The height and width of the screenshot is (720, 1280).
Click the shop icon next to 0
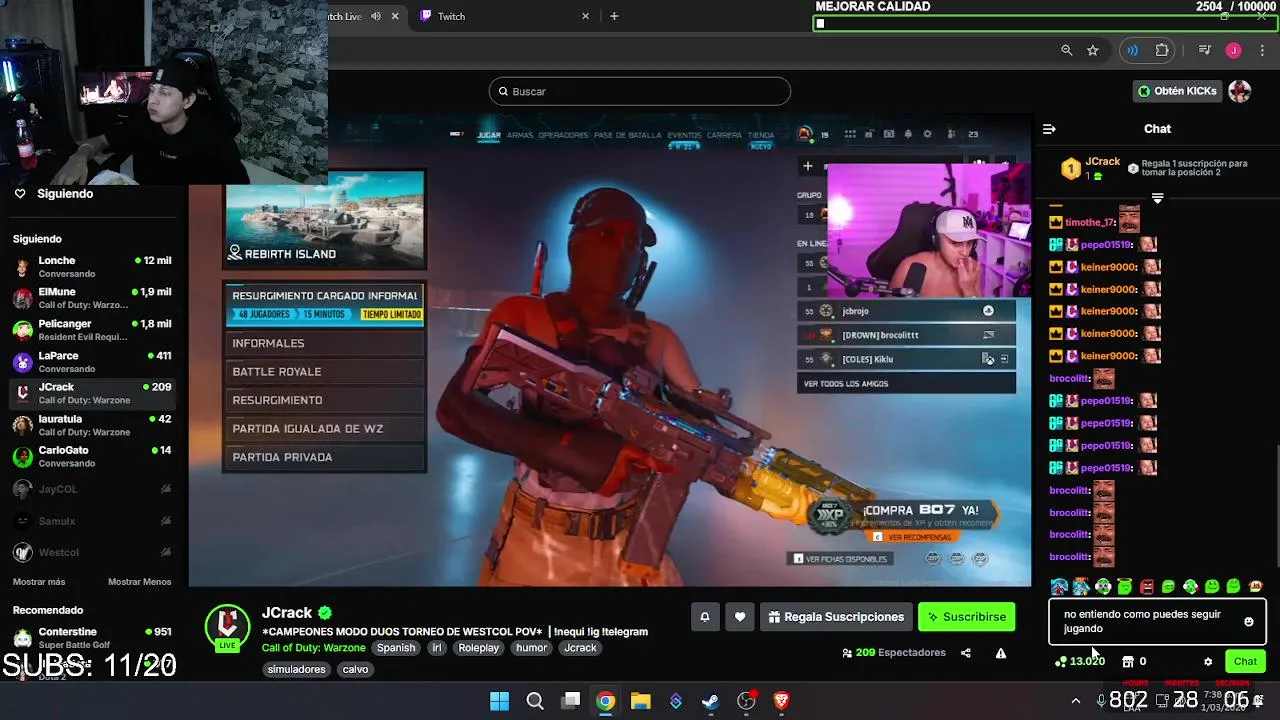[1128, 661]
